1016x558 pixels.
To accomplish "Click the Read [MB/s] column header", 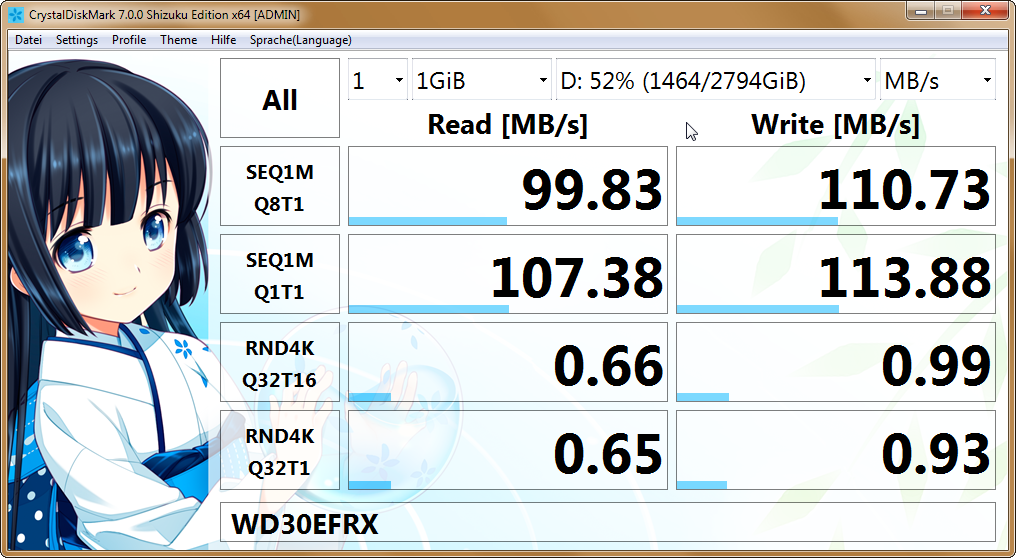I will (507, 124).
